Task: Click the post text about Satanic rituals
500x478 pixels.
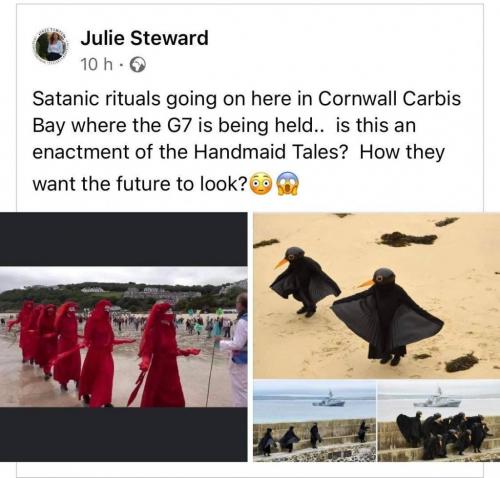Action: pos(247,141)
